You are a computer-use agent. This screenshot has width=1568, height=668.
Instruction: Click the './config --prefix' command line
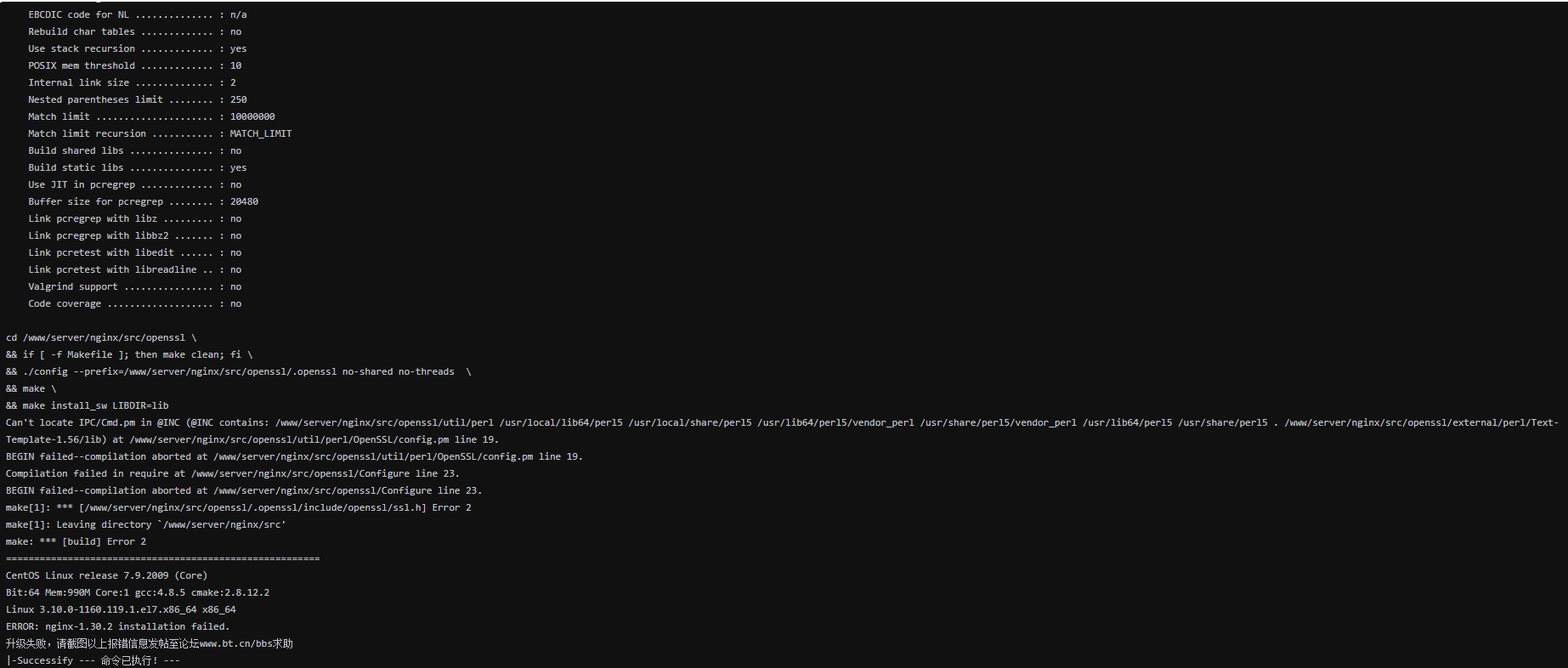239,371
